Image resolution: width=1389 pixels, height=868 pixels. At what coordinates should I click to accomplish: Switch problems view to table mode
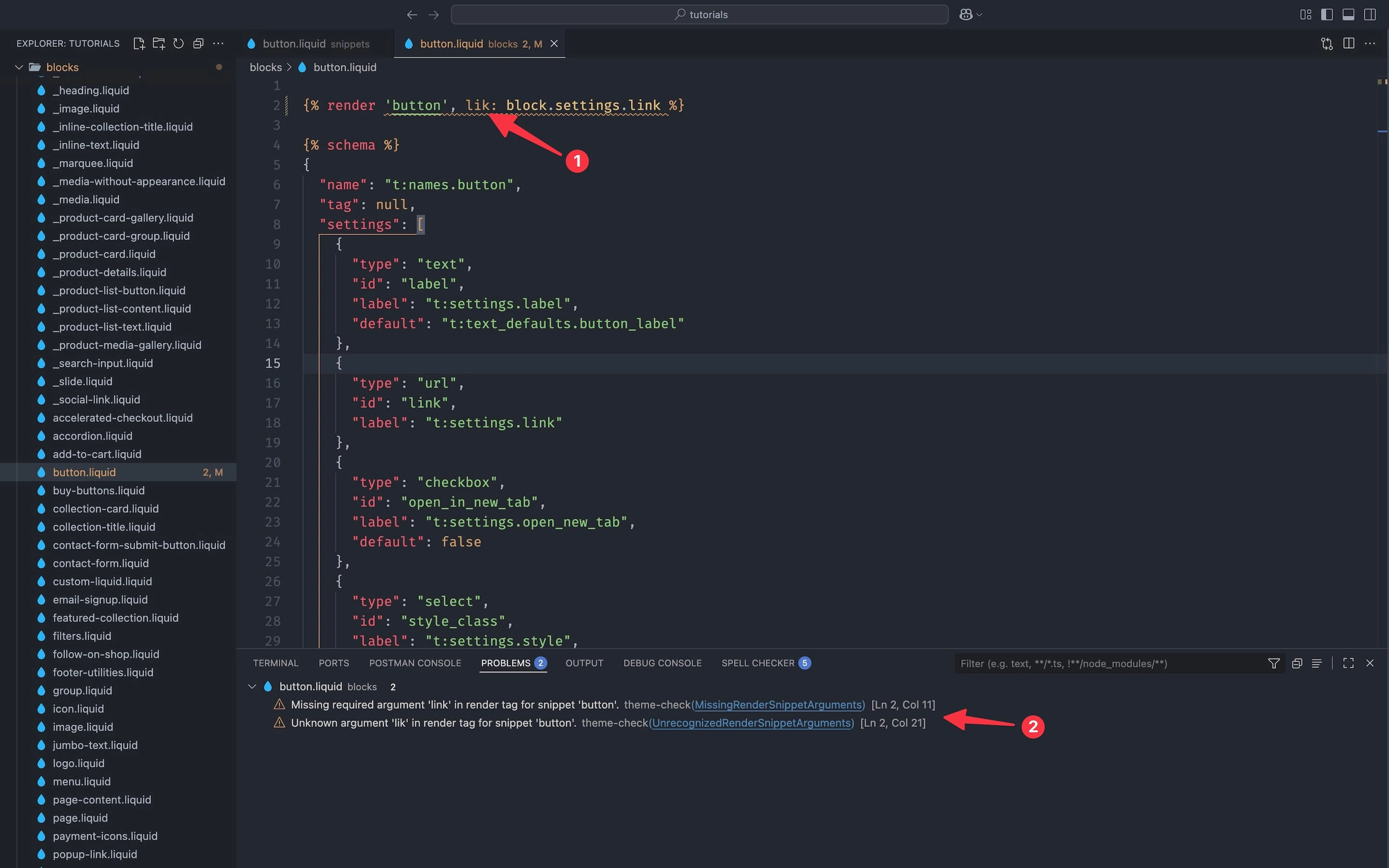[x=1317, y=664]
